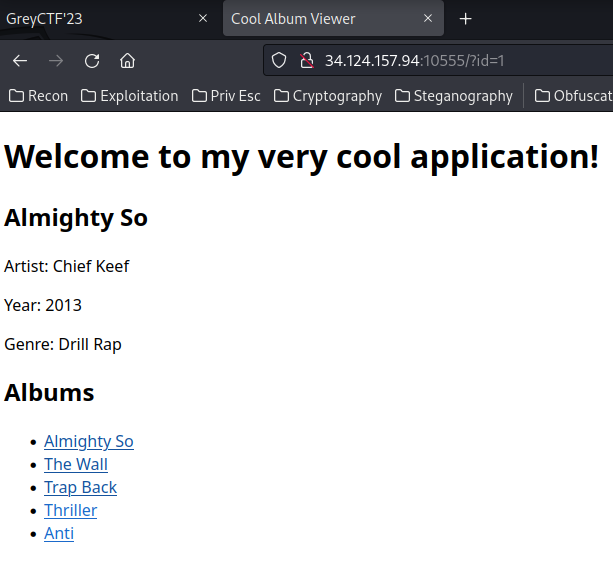Close the GreyCTF'23 tab
This screenshot has width=613, height=565.
coord(203,18)
